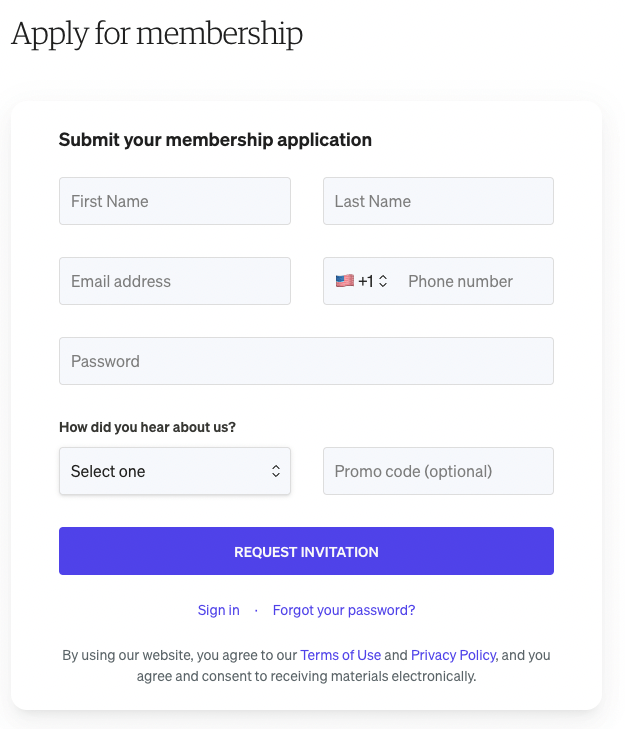Click the chevron arrows in Select one
The image size is (625, 729).
[x=276, y=471]
